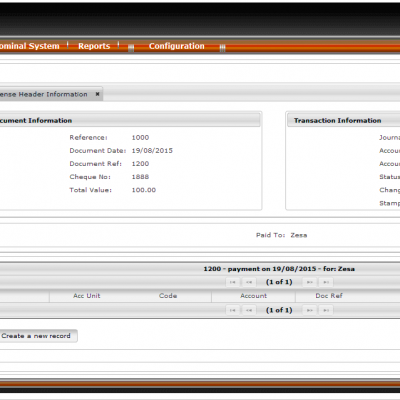Click the lower (1 of 1) page indicator
The height and width of the screenshot is (400, 400).
pos(279,310)
